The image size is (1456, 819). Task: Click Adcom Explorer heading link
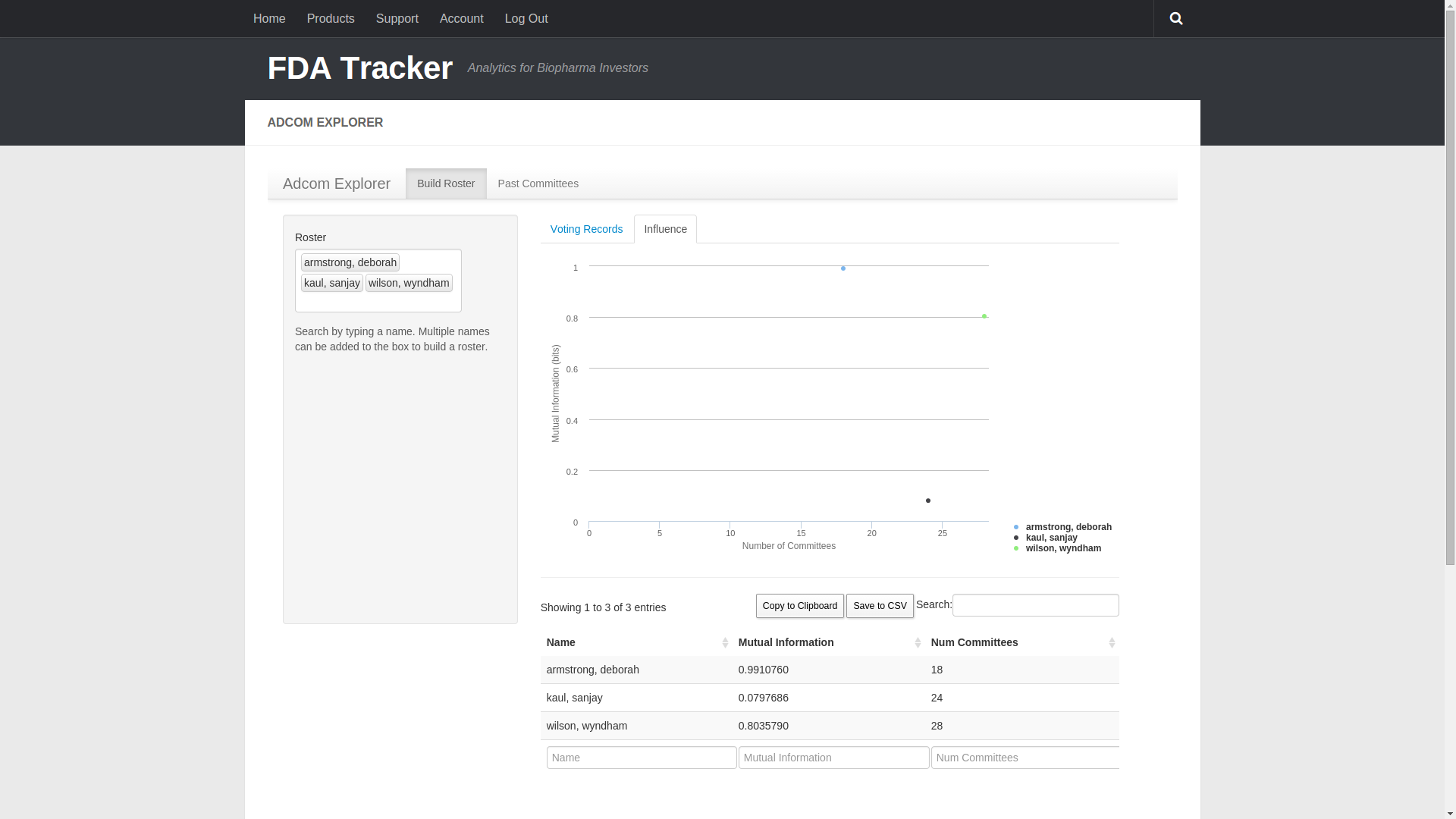(x=337, y=184)
